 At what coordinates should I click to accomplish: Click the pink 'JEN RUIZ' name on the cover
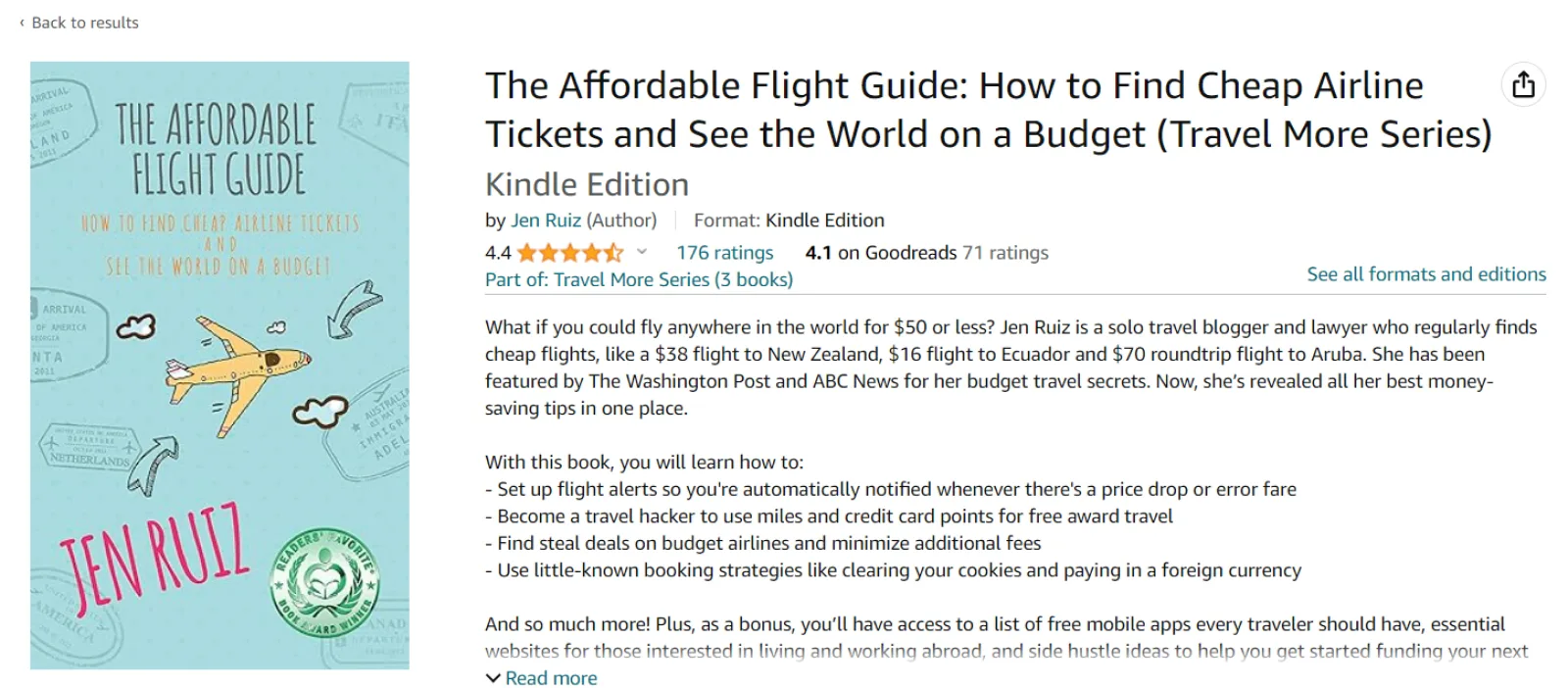tap(154, 554)
